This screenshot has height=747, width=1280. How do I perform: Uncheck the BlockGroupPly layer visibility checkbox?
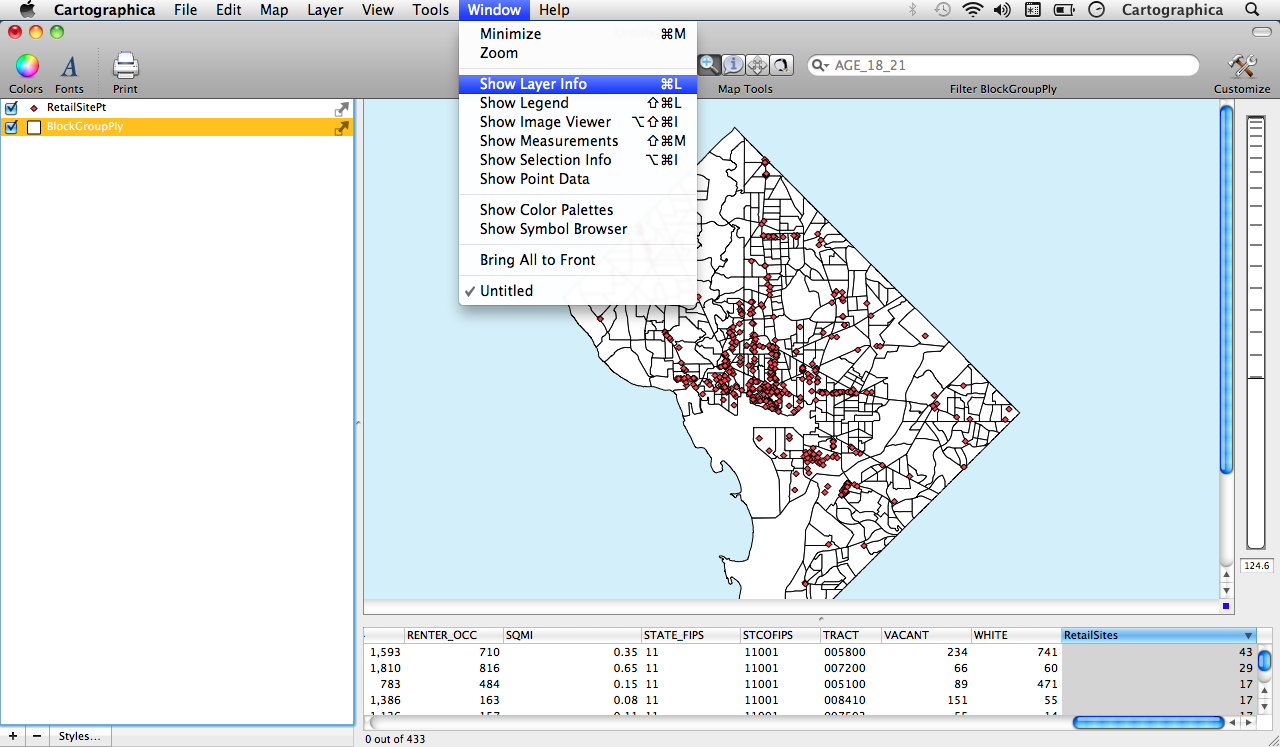point(12,127)
